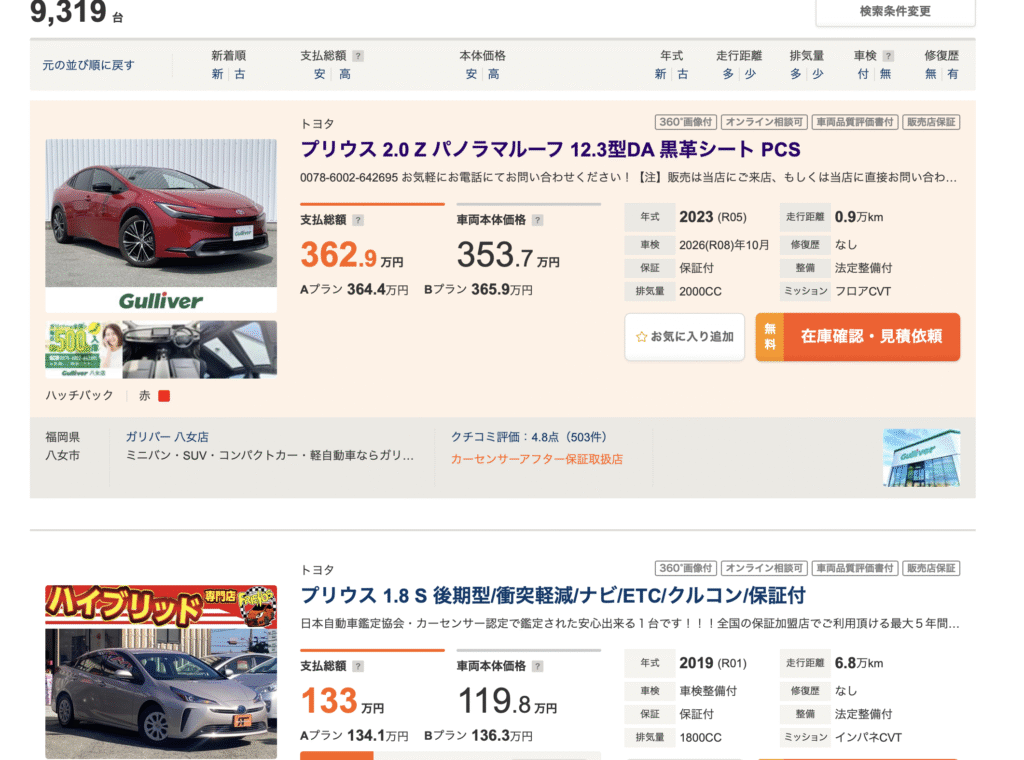Sort 車検 by 無
Image resolution: width=1024 pixels, height=760 pixels.
pyautogui.click(x=885, y=74)
